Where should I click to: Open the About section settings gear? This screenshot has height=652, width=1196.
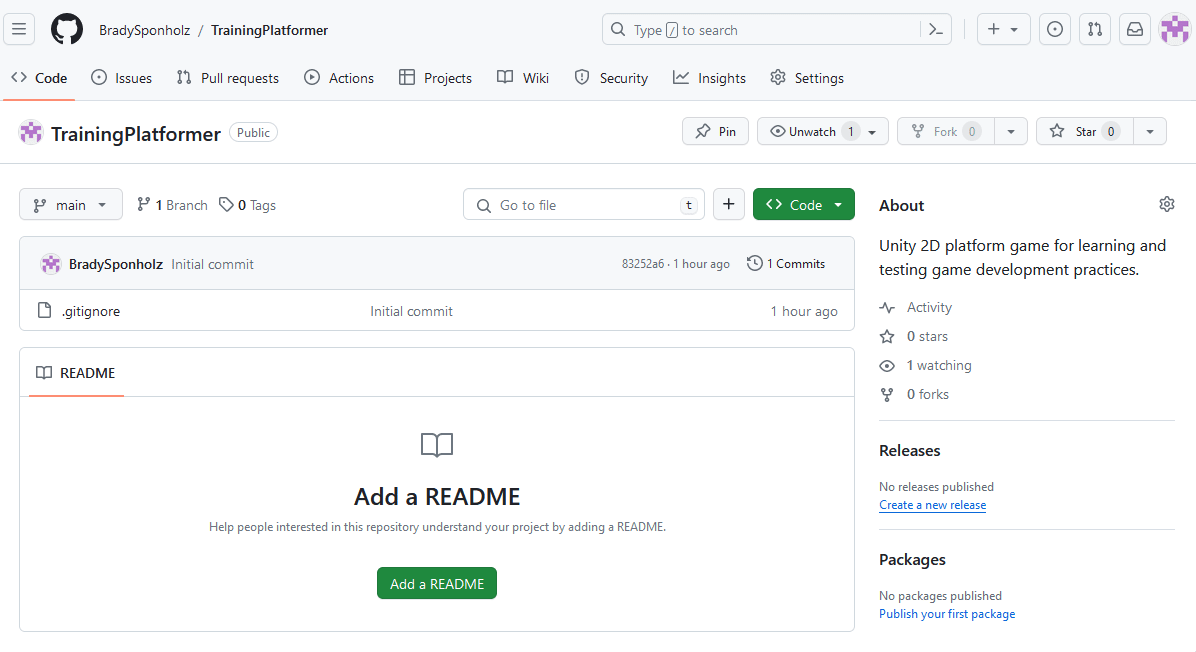coord(1166,204)
